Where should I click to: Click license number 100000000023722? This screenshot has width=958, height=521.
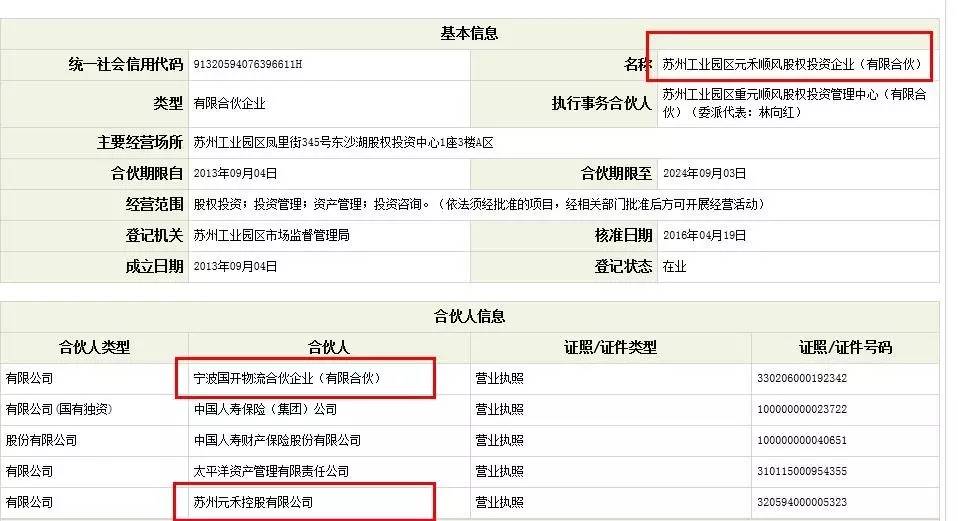pos(802,409)
